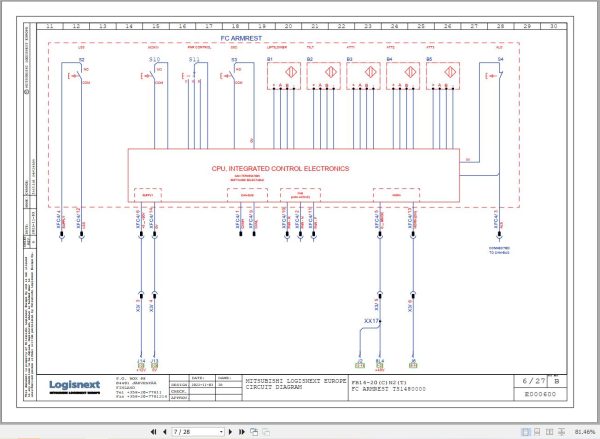Go to the first page

tap(153, 432)
